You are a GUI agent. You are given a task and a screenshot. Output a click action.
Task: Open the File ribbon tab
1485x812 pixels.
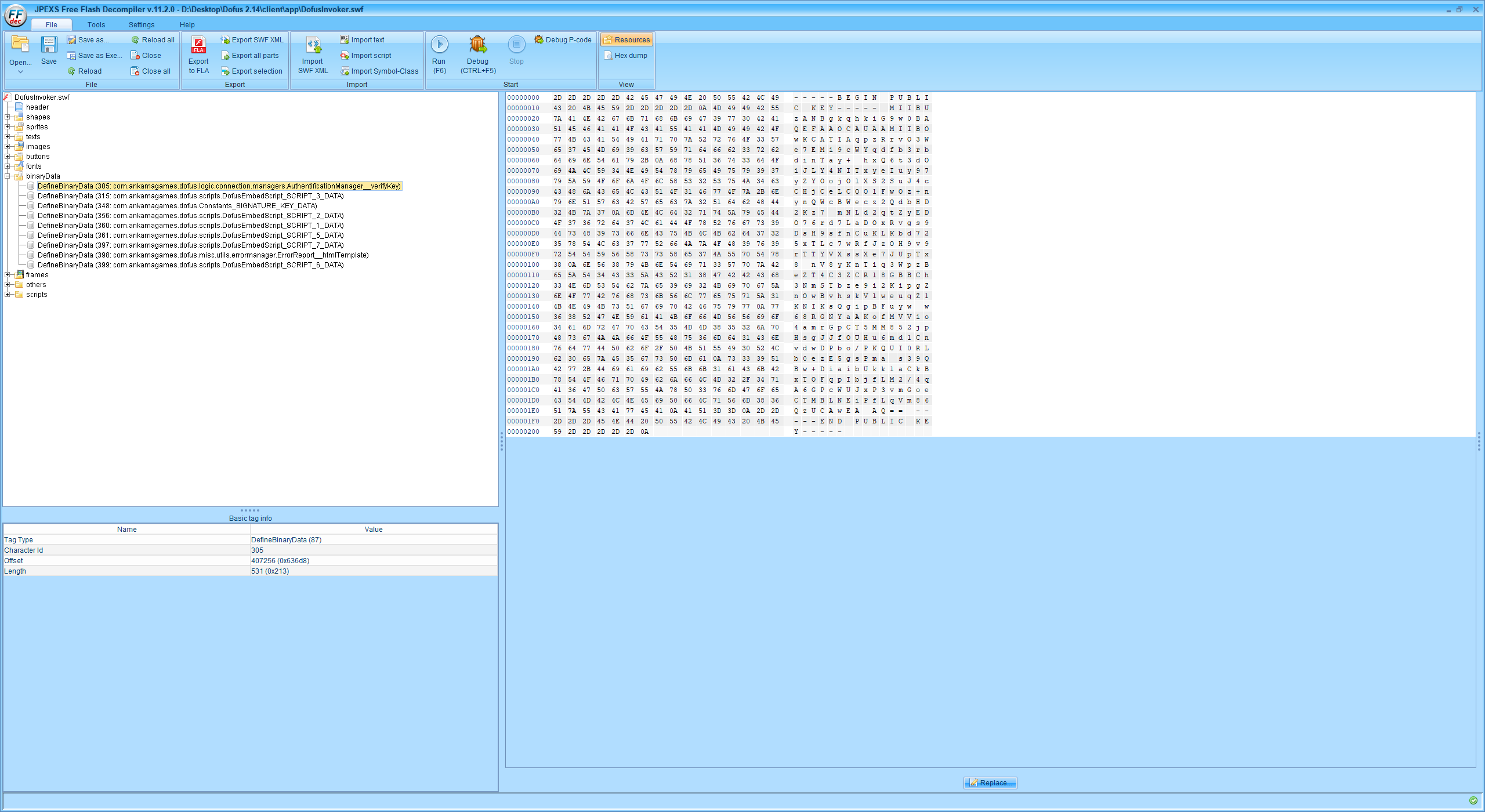pyautogui.click(x=52, y=24)
